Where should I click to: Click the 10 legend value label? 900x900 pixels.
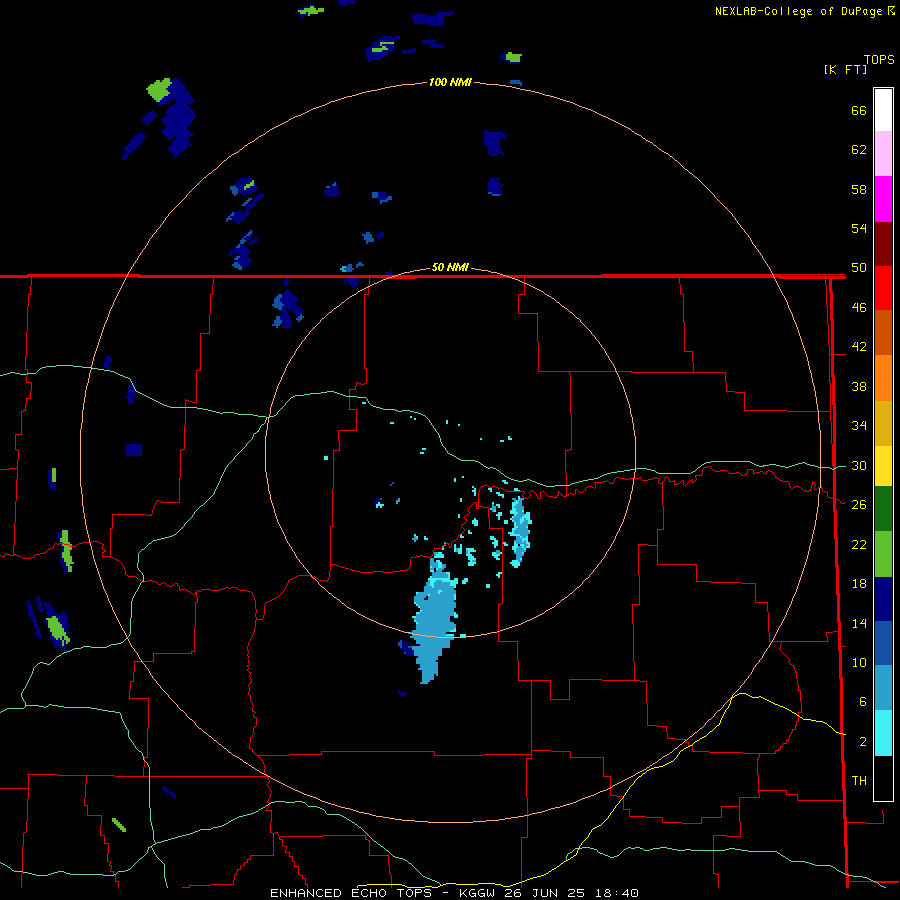[859, 663]
